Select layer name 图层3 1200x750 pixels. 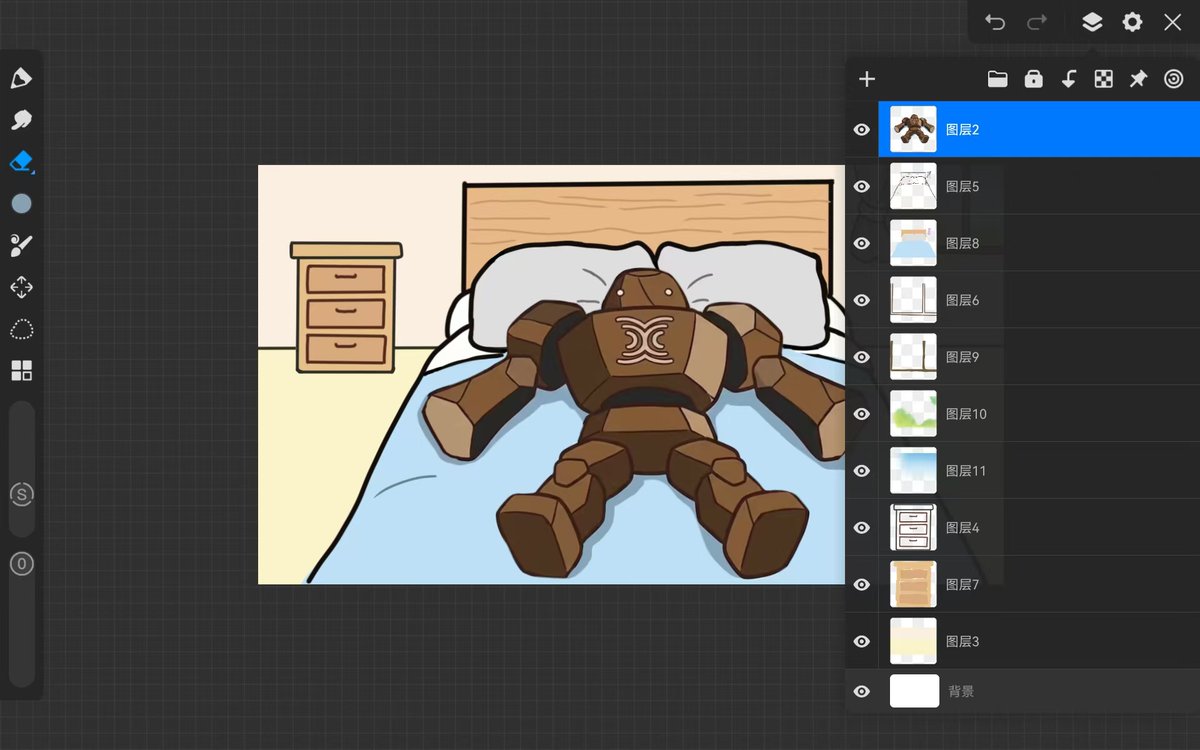click(x=962, y=642)
